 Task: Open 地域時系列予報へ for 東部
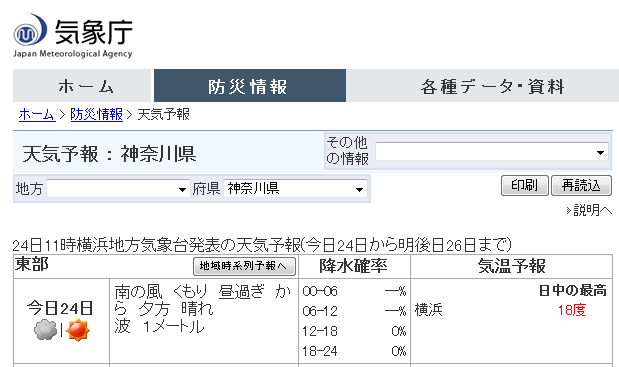(244, 266)
